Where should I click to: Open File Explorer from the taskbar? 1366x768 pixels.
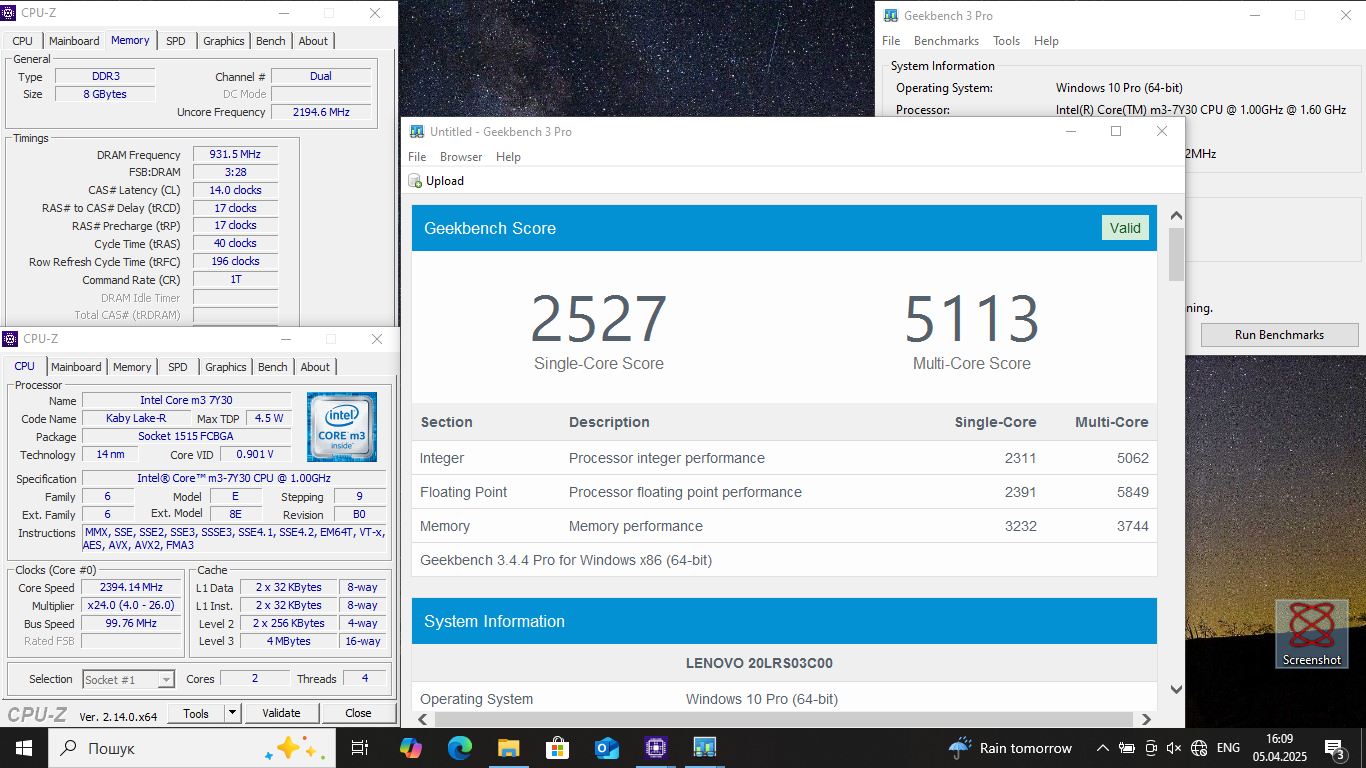point(509,748)
